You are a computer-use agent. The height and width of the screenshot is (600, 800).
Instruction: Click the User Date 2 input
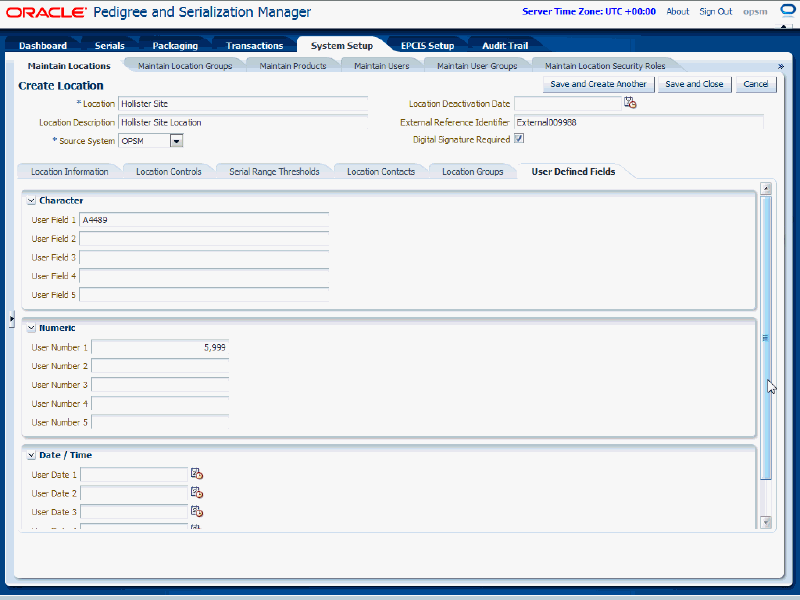click(134, 493)
